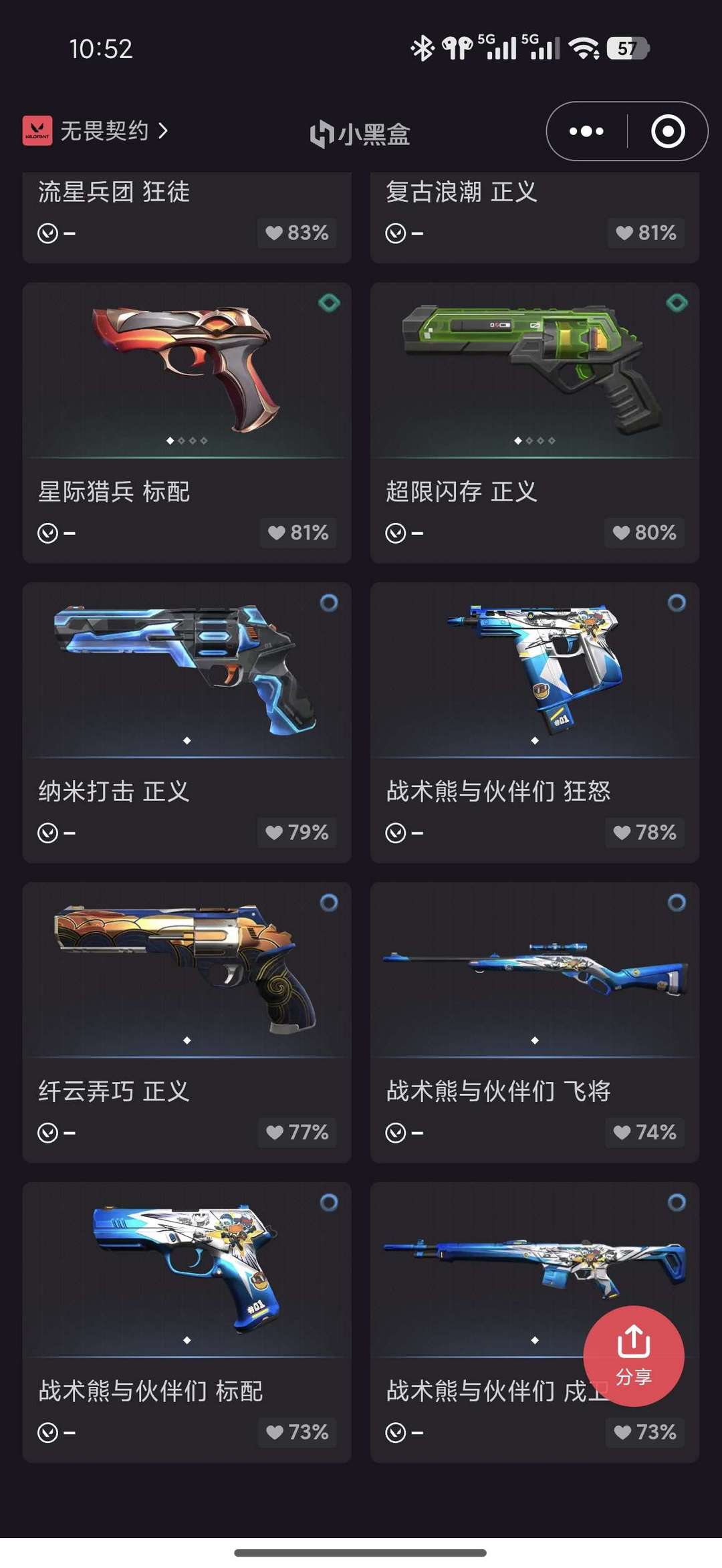
Task: Select second variant dot on 超限闪存 image
Action: point(529,441)
